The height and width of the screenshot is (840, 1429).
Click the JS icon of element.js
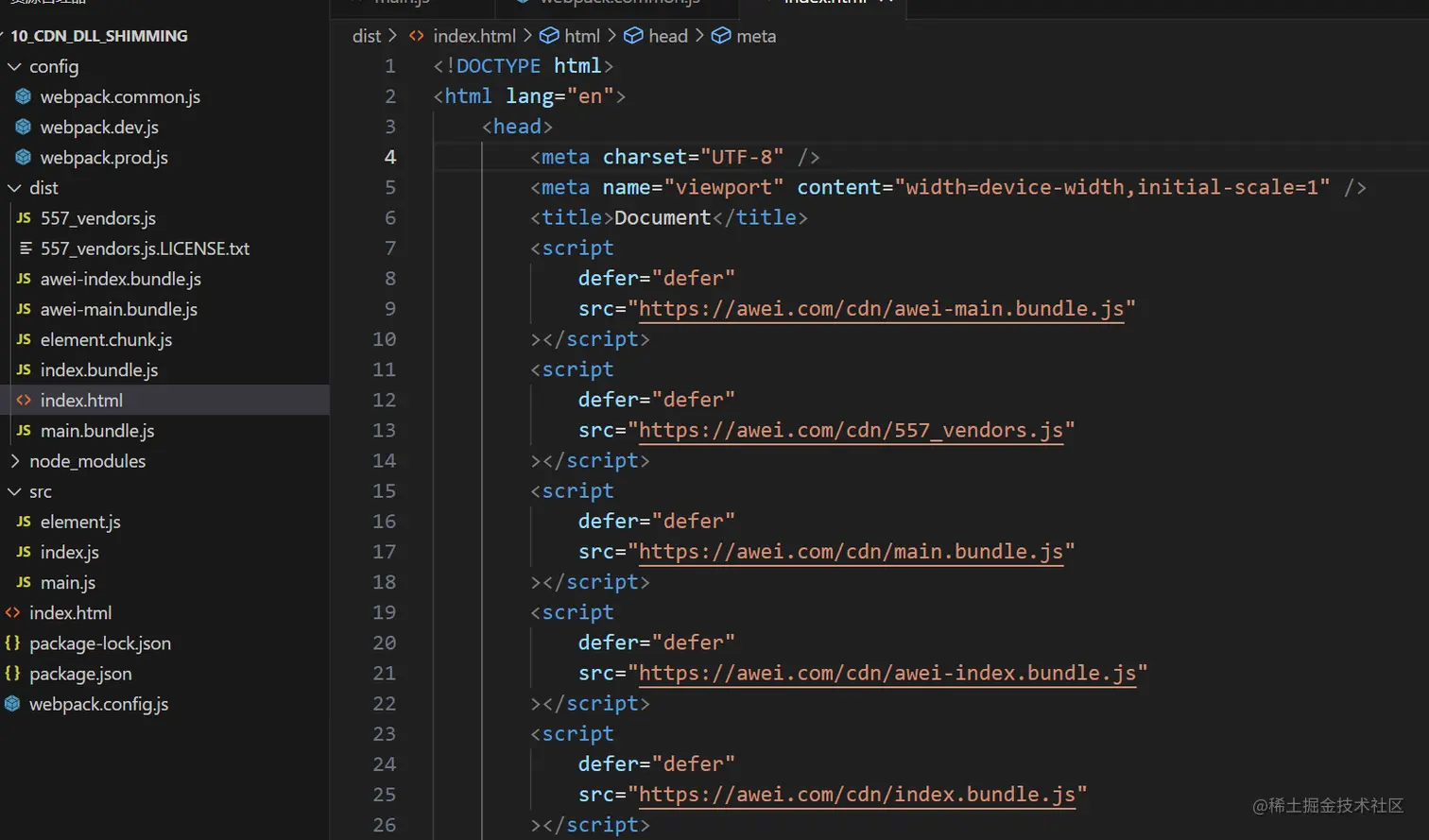click(24, 522)
